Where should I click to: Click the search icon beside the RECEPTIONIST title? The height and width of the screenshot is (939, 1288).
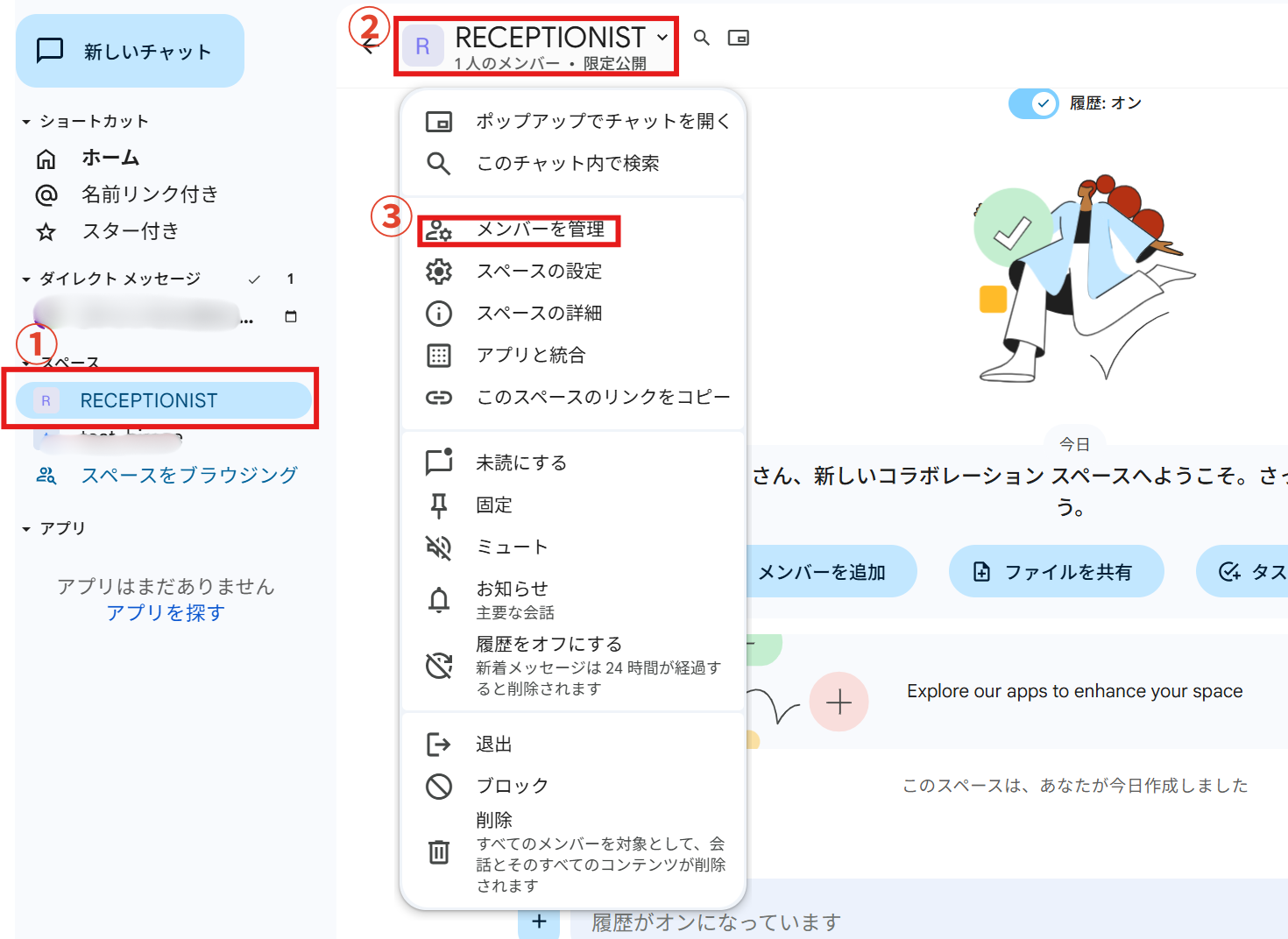pyautogui.click(x=701, y=38)
